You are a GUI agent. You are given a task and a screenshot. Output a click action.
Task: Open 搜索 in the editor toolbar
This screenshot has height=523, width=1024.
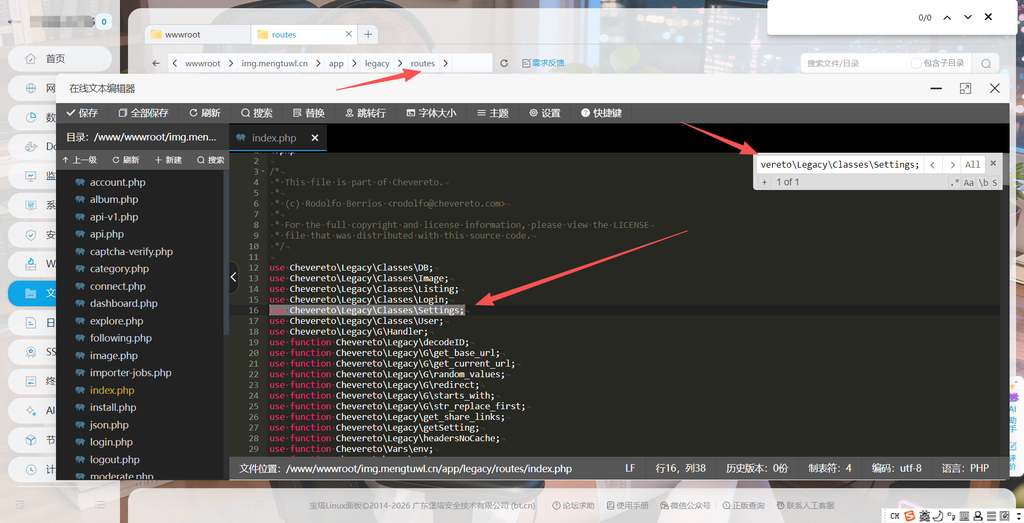pyautogui.click(x=257, y=113)
